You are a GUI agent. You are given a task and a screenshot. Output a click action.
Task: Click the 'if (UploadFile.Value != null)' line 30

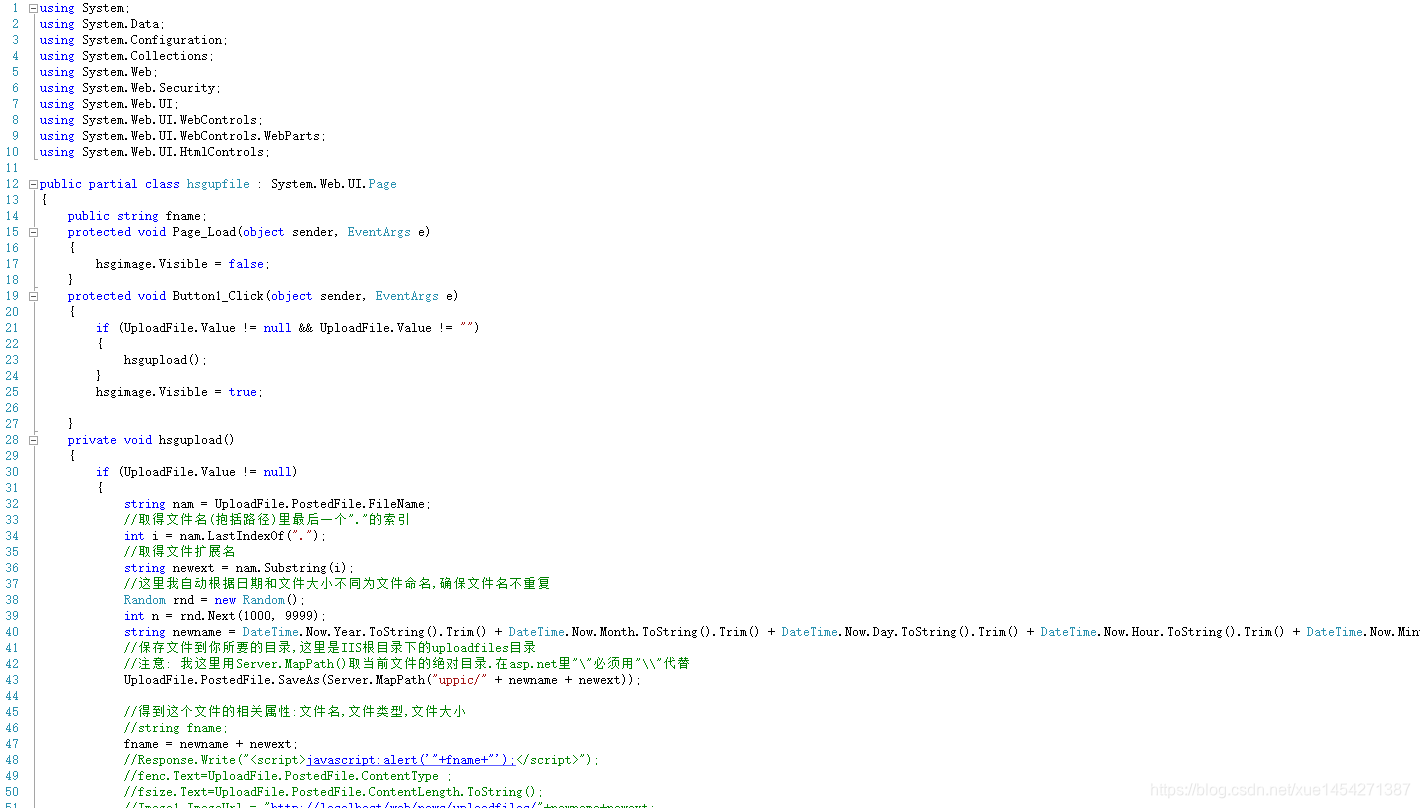point(197,472)
